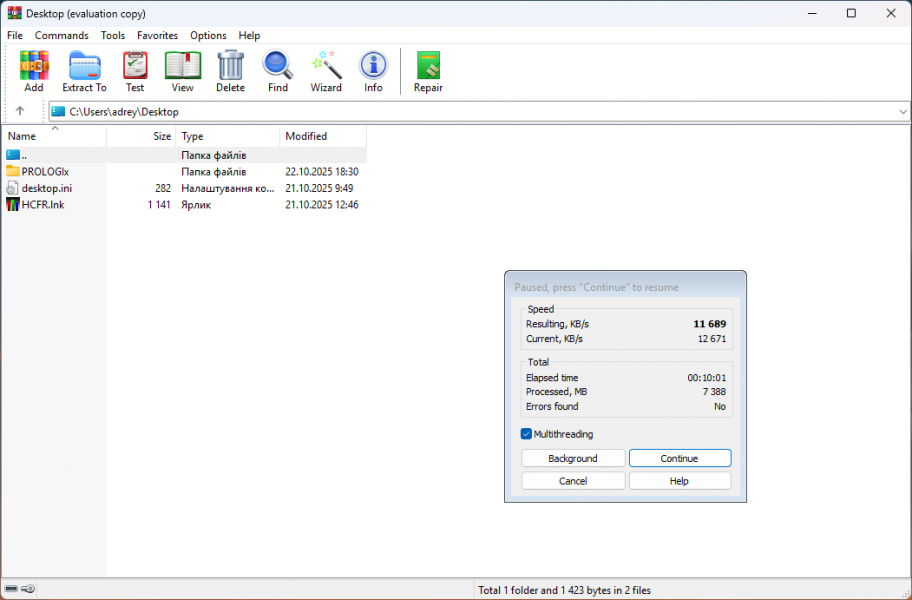Image resolution: width=912 pixels, height=600 pixels.
Task: Click the Repair toolbar icon
Action: [428, 67]
